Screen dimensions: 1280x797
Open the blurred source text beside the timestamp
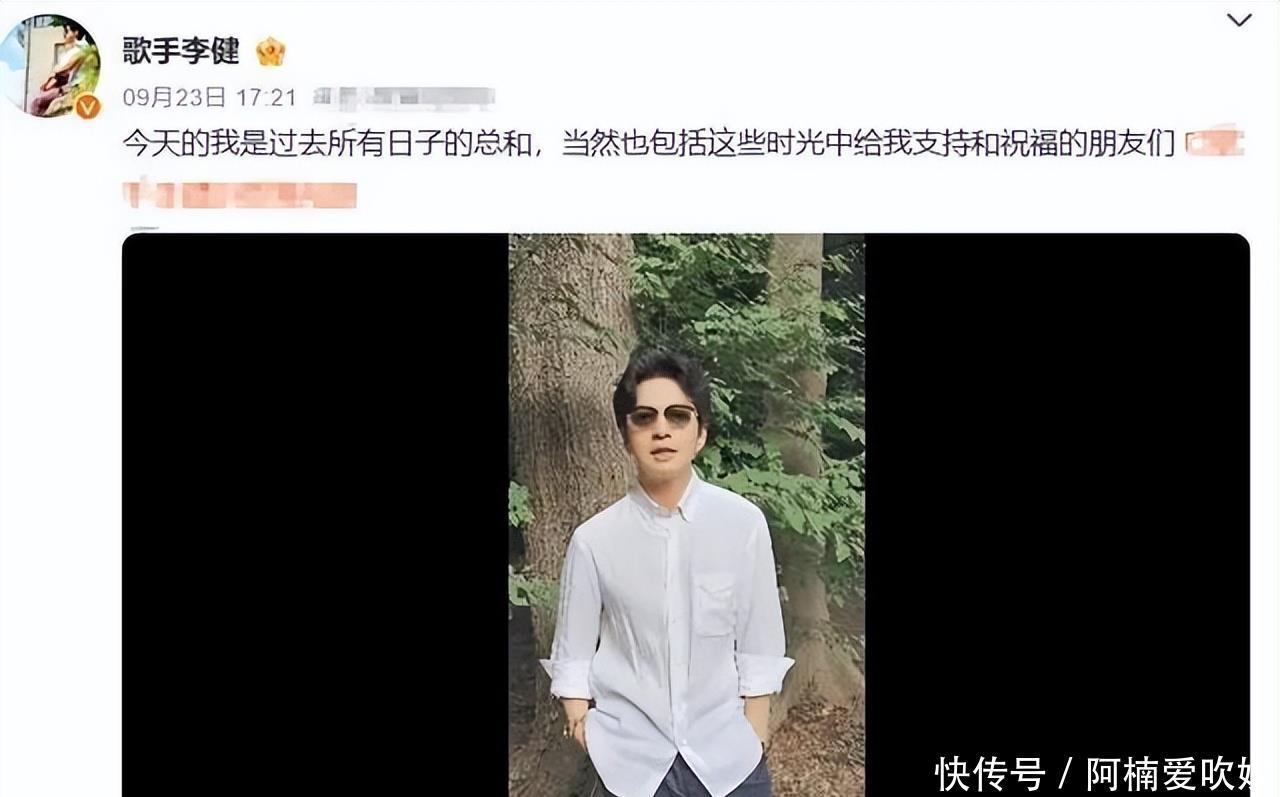(404, 98)
